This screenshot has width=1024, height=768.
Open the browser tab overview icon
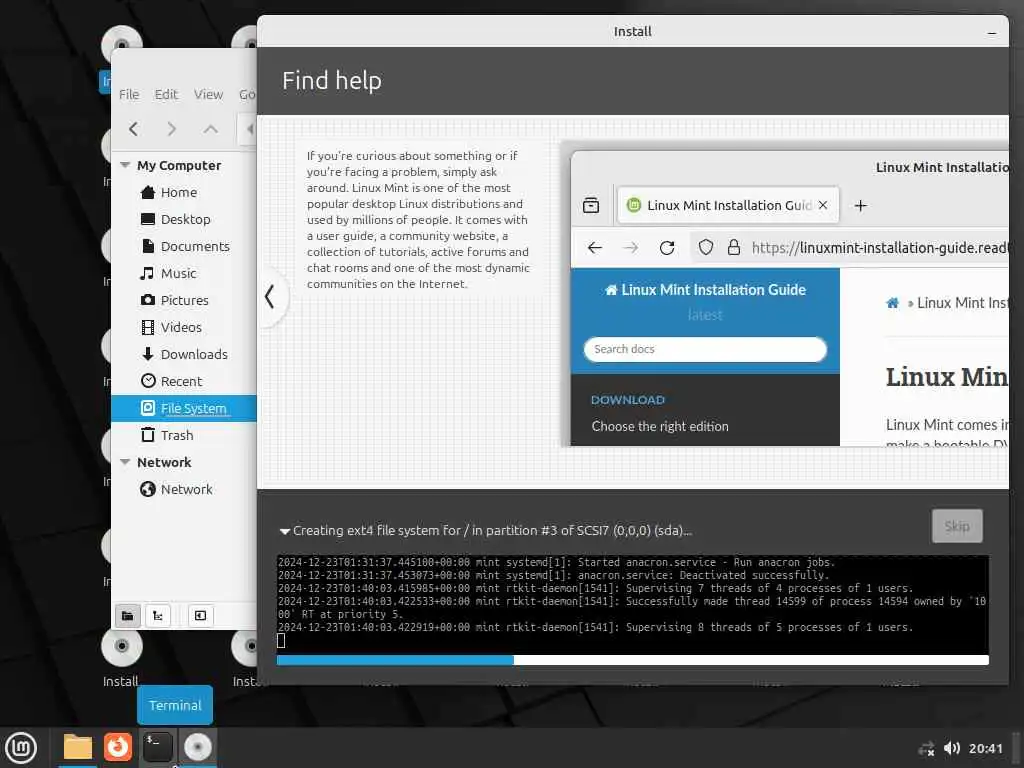(x=591, y=205)
